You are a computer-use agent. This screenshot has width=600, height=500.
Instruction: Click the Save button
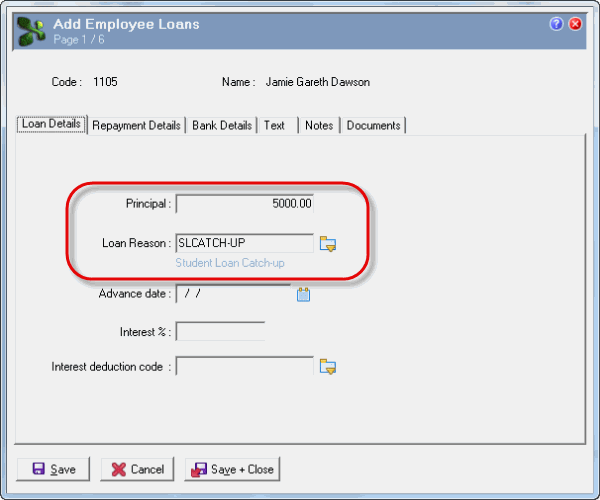pos(53,469)
